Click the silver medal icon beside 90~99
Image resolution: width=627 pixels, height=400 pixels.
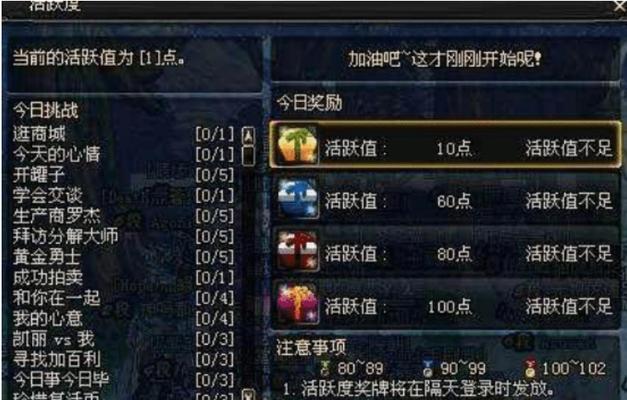pyautogui.click(x=428, y=369)
